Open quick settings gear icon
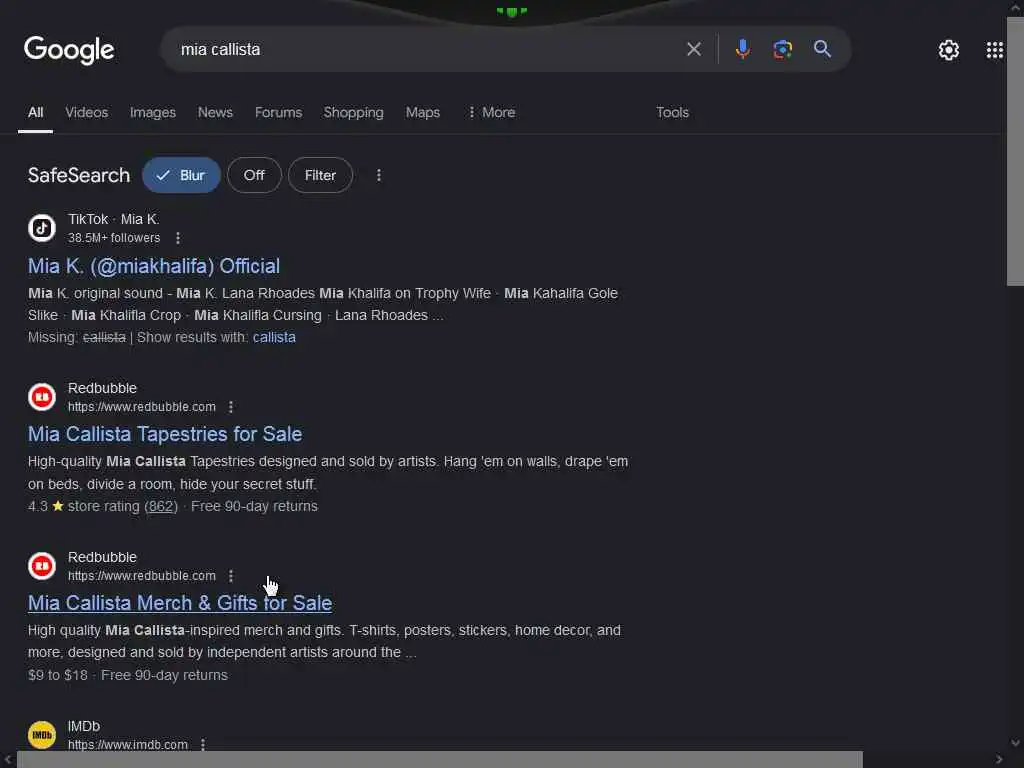This screenshot has width=1024, height=768. [x=948, y=50]
